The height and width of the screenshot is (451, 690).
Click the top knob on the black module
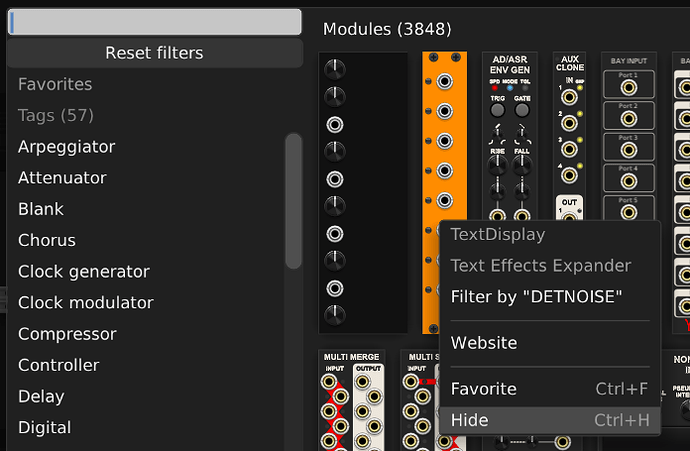[x=335, y=68]
